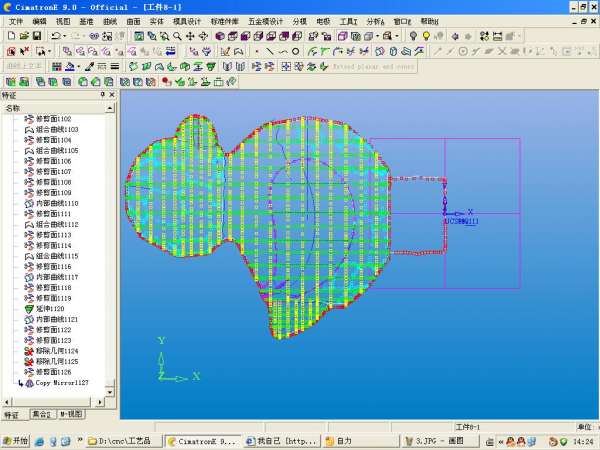The image size is (600, 450).
Task: Click the Copy Mirror1127 feature icon
Action: [x=29, y=382]
